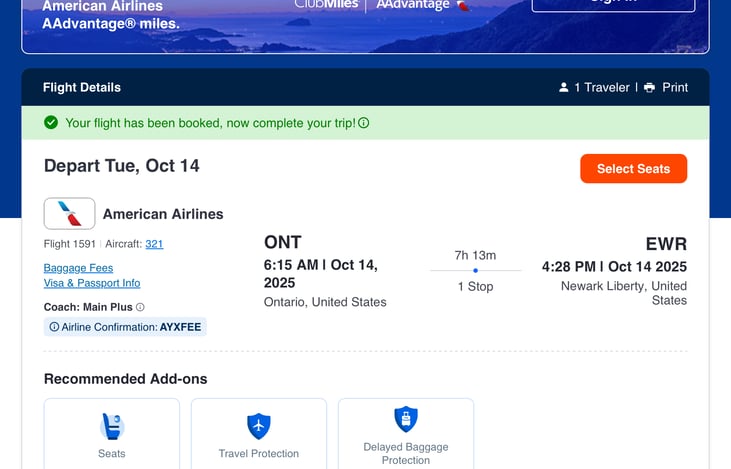
Task: Click the 1 Stop flight indicator
Action: tap(475, 287)
